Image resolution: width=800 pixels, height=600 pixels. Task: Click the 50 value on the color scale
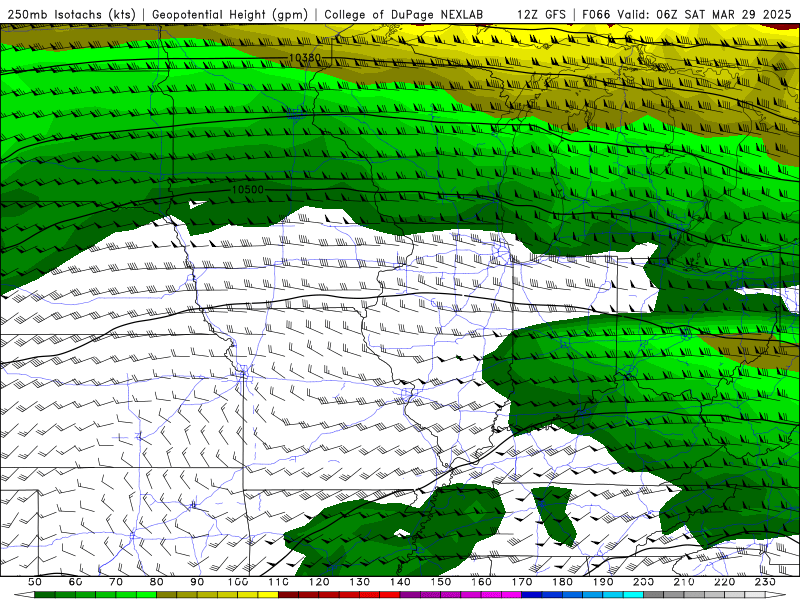click(34, 582)
